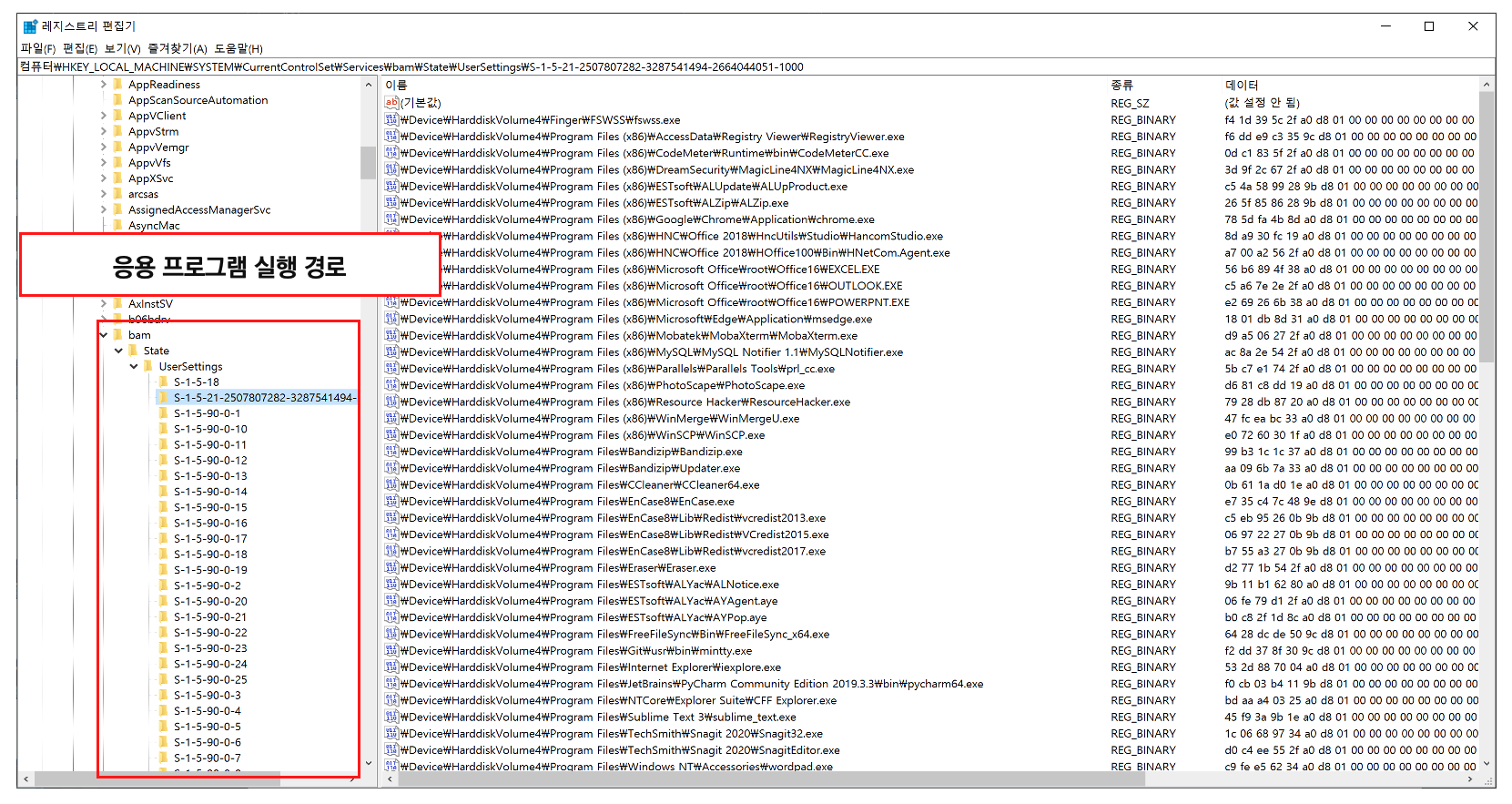
Task: Select the arcsas folder icon
Action: 118,194
